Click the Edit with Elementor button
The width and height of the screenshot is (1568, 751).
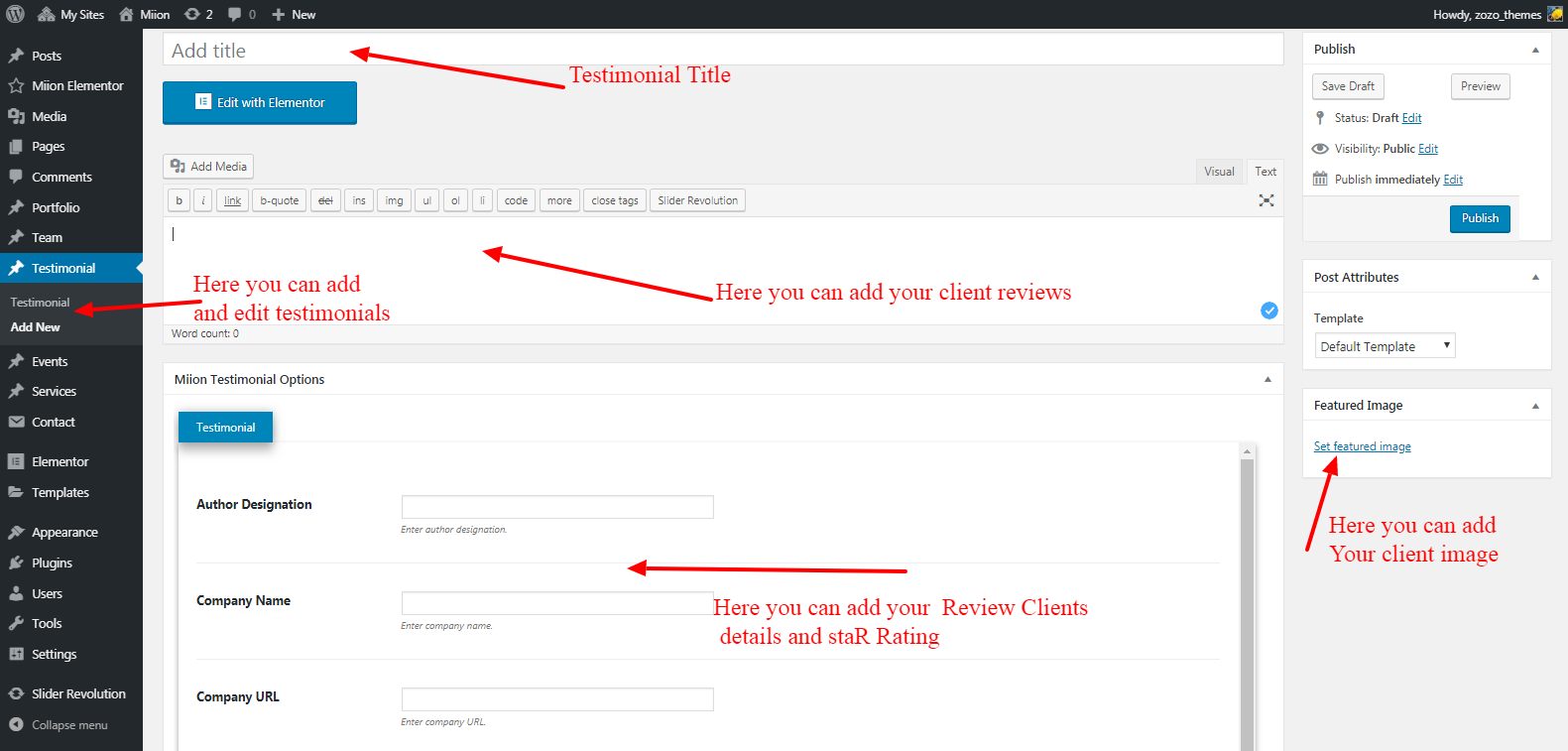260,102
